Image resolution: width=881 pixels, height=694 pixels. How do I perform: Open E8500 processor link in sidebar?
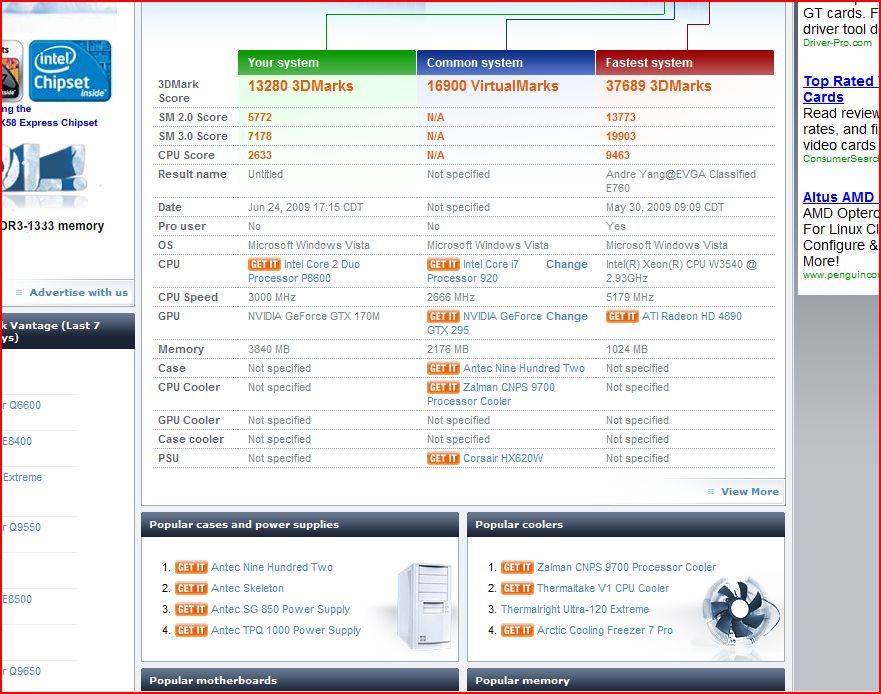pos(17,599)
